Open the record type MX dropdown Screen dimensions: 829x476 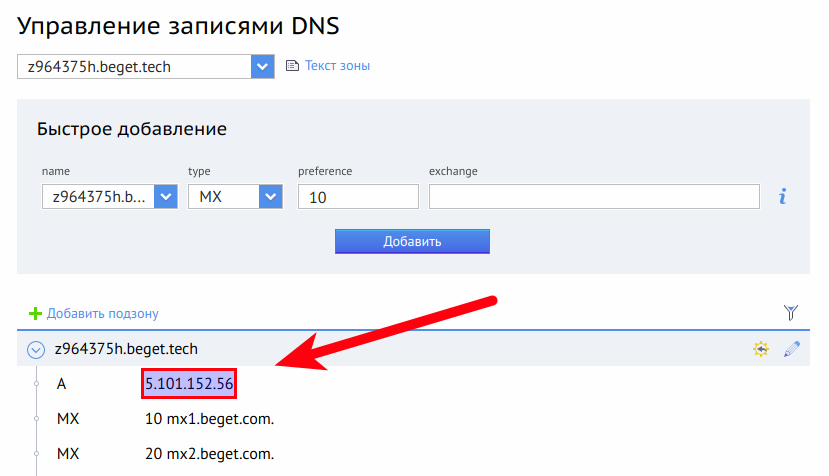tap(271, 197)
